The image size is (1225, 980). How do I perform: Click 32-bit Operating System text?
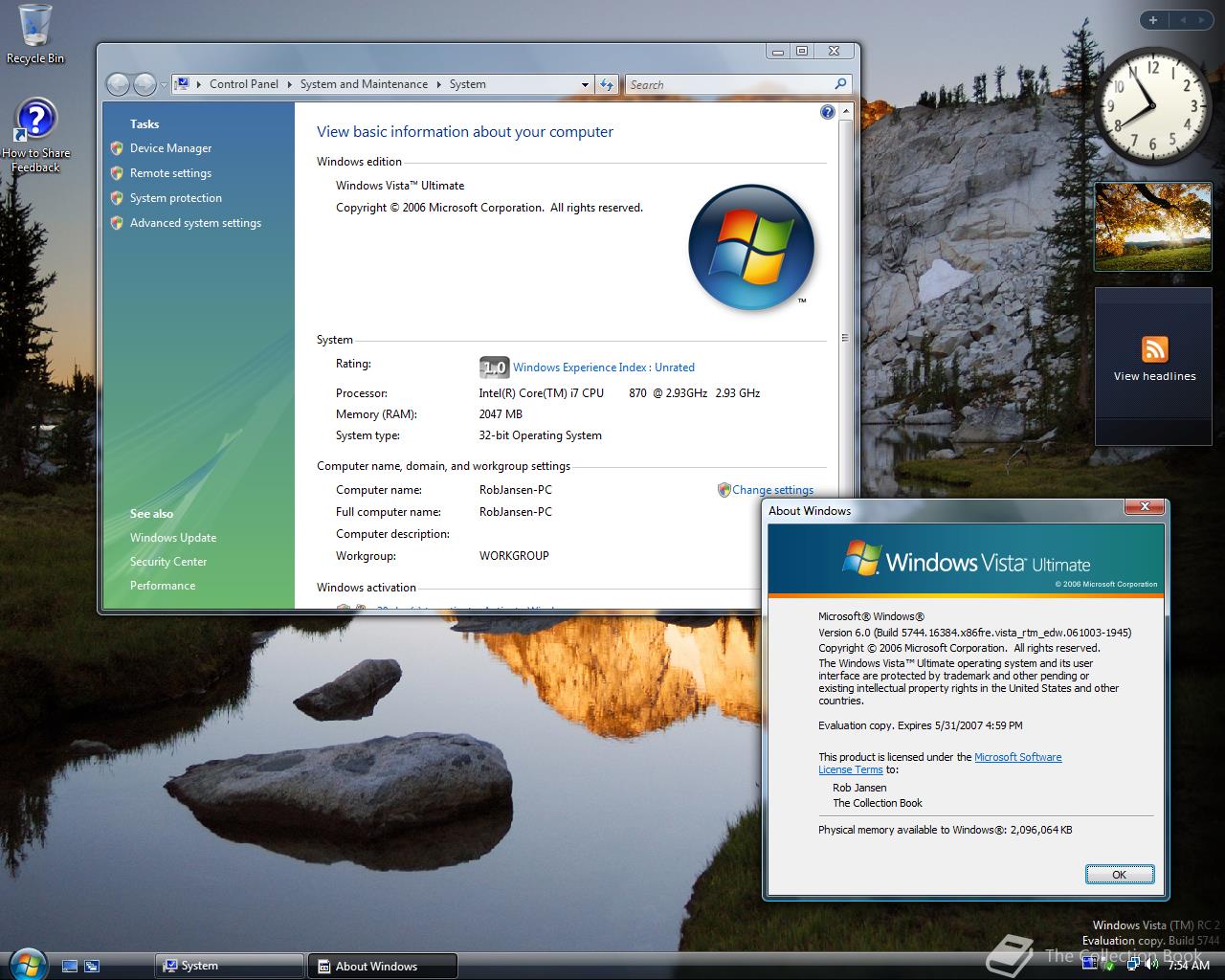[541, 435]
